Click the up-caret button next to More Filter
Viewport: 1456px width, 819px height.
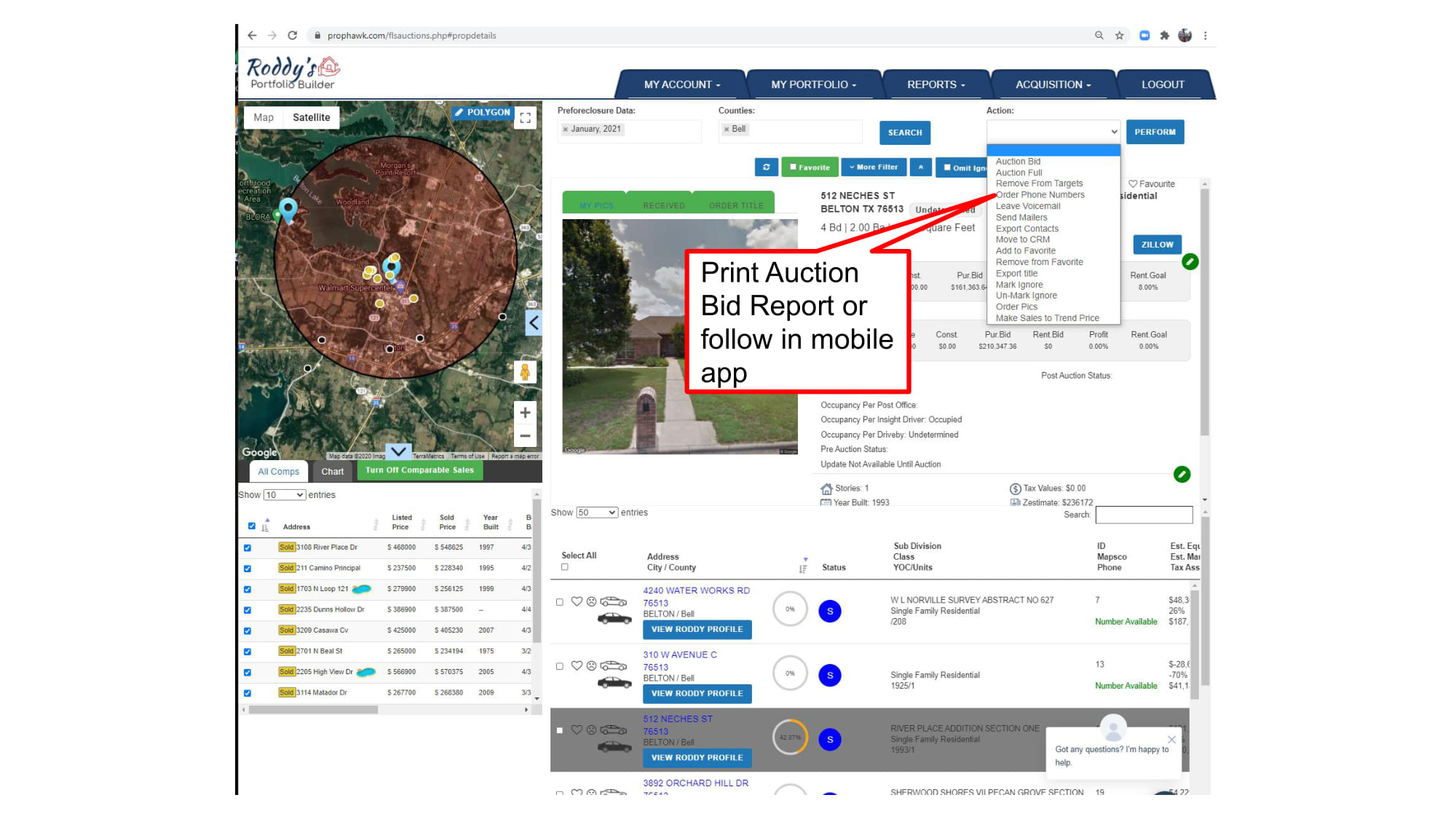tap(921, 167)
